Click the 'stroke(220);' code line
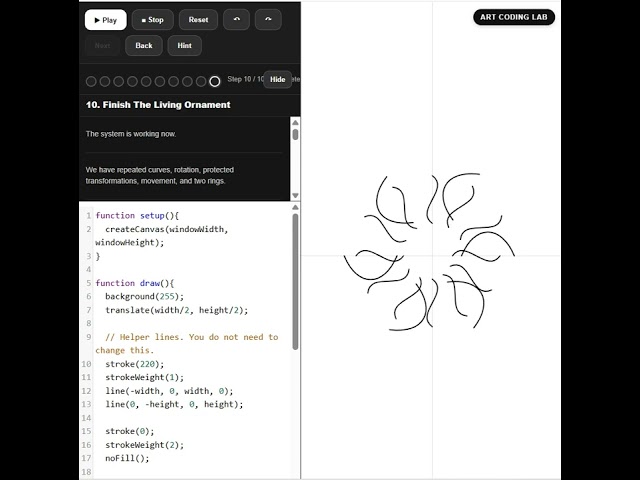640x480 pixels. [x=135, y=364]
